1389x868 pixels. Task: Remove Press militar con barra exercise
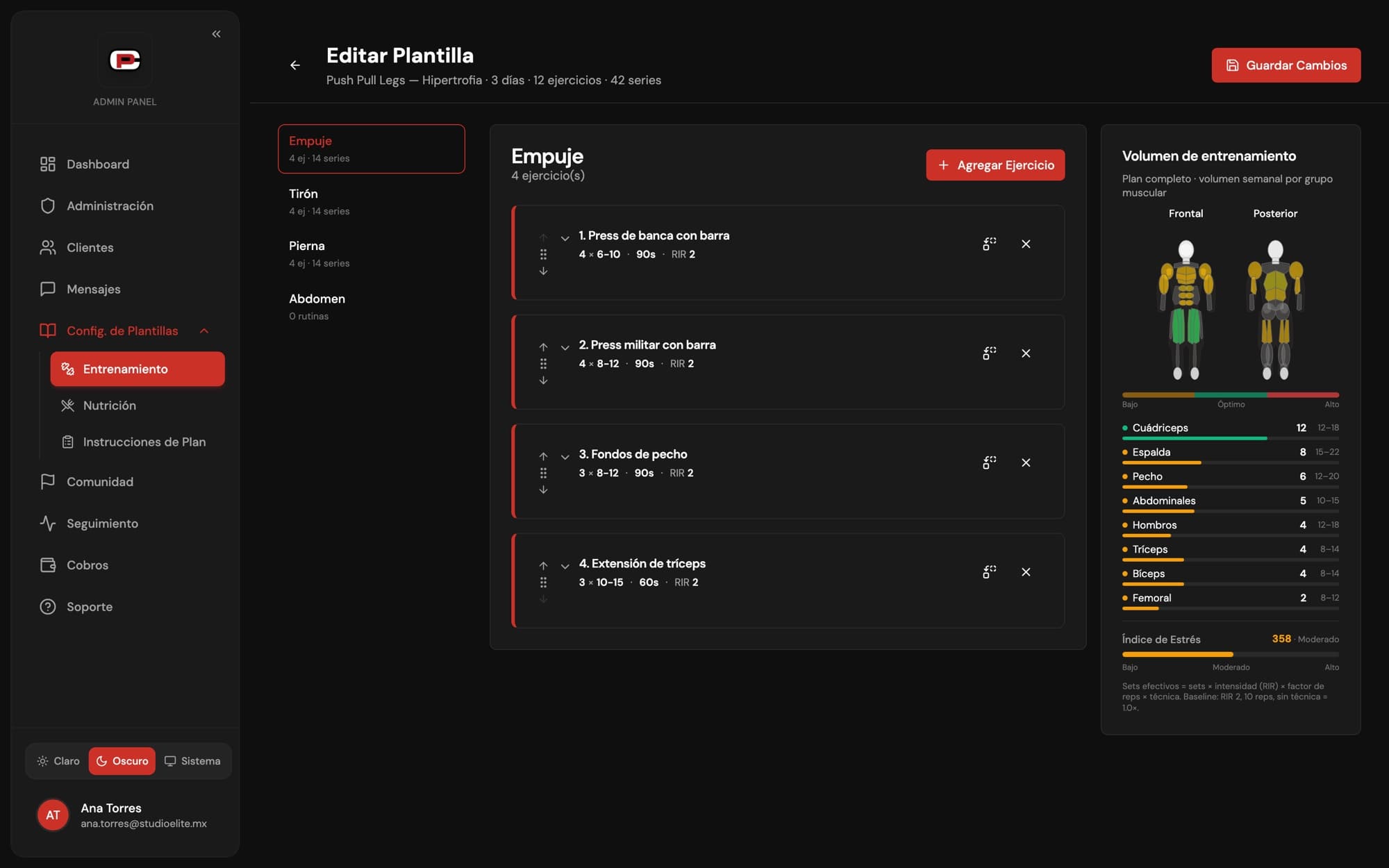[1026, 353]
